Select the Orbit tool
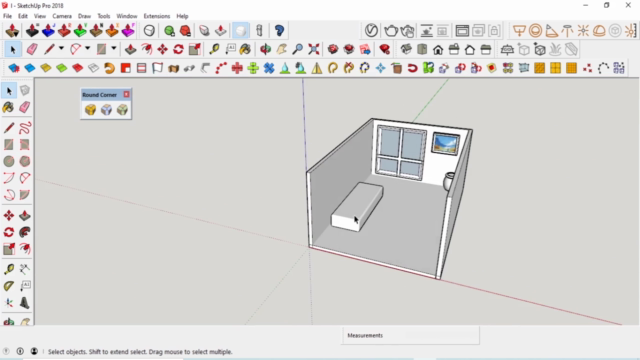 (x=265, y=49)
